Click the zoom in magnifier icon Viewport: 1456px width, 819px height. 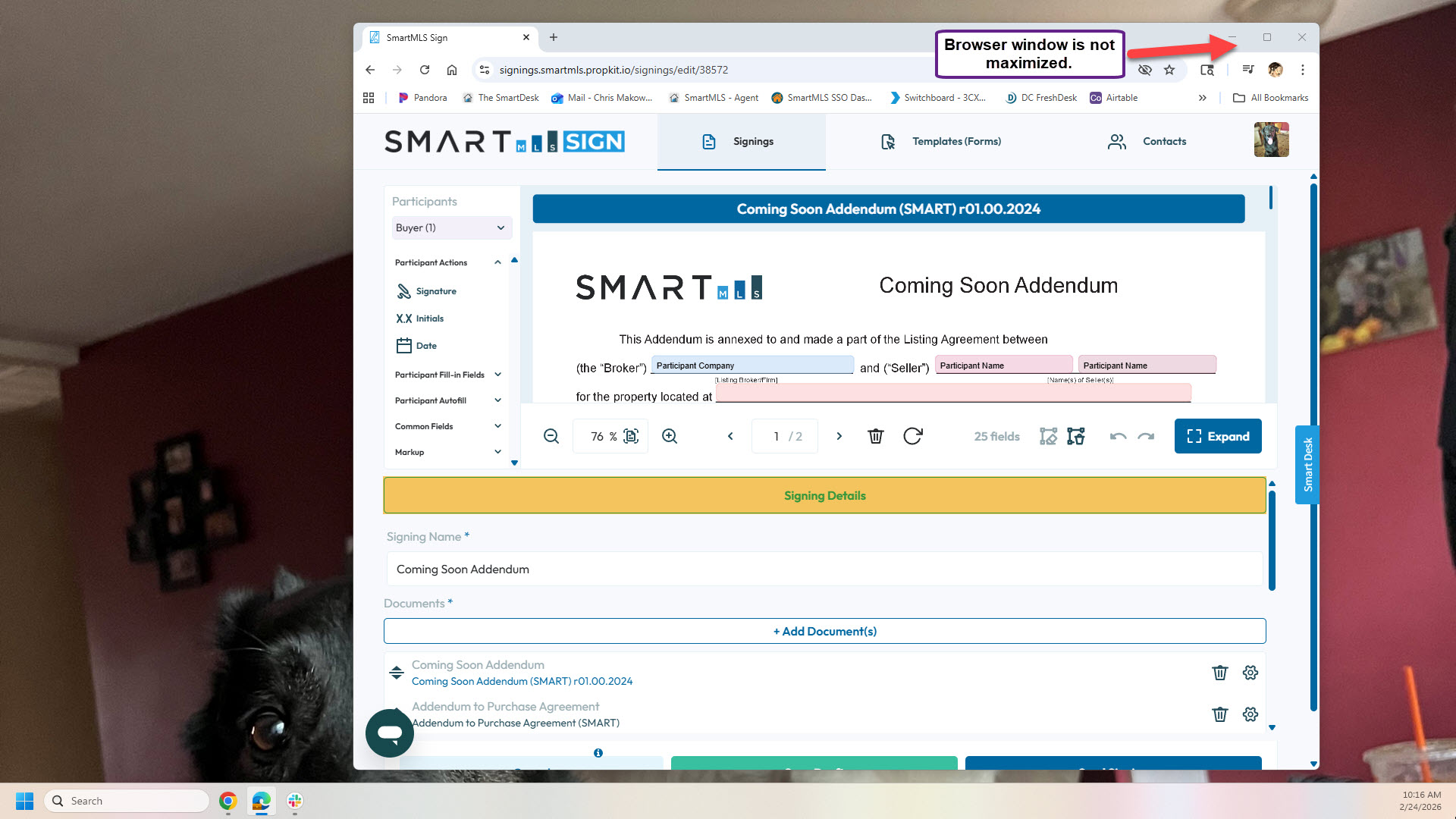670,436
